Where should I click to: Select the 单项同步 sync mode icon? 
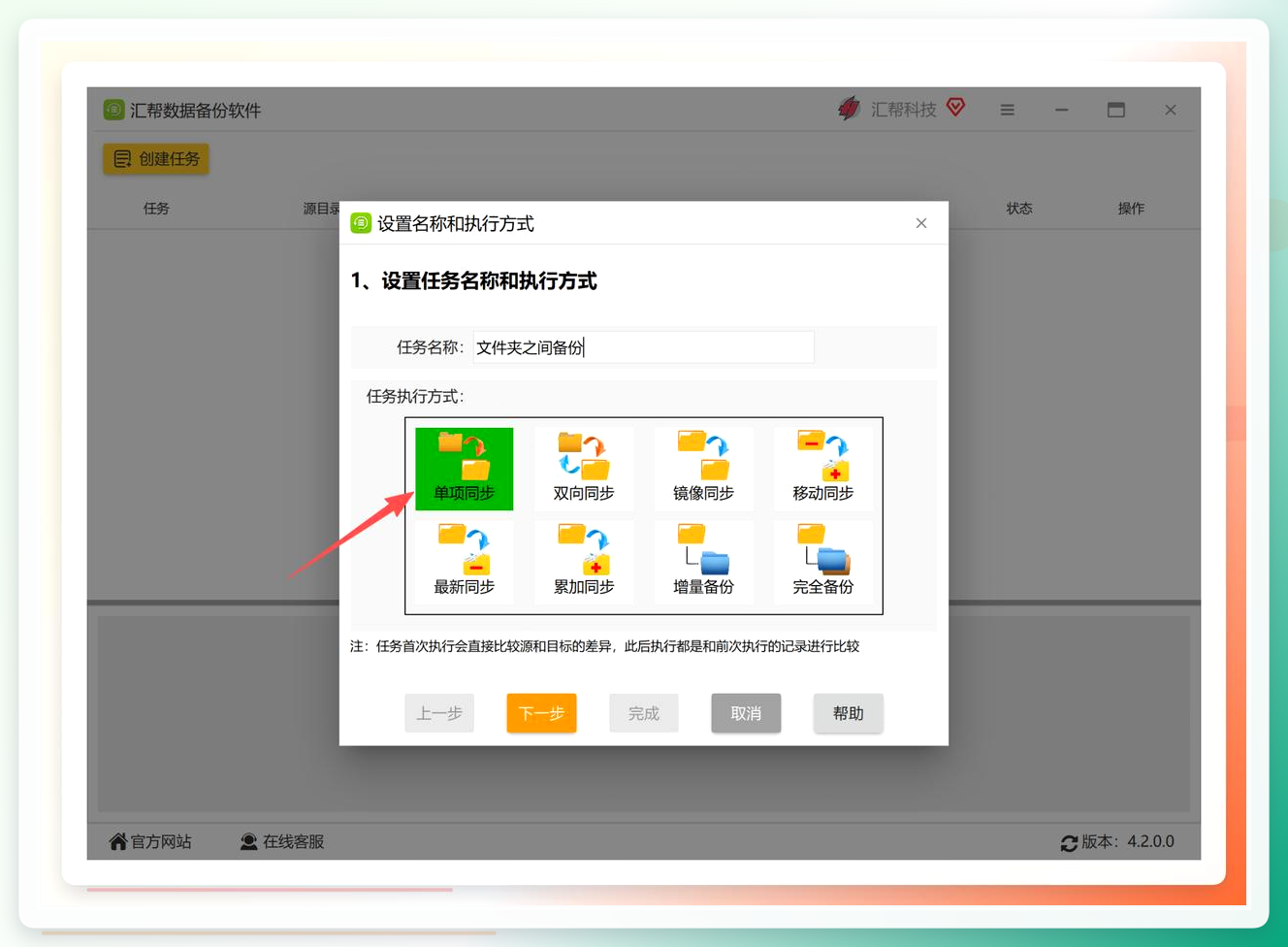(464, 469)
